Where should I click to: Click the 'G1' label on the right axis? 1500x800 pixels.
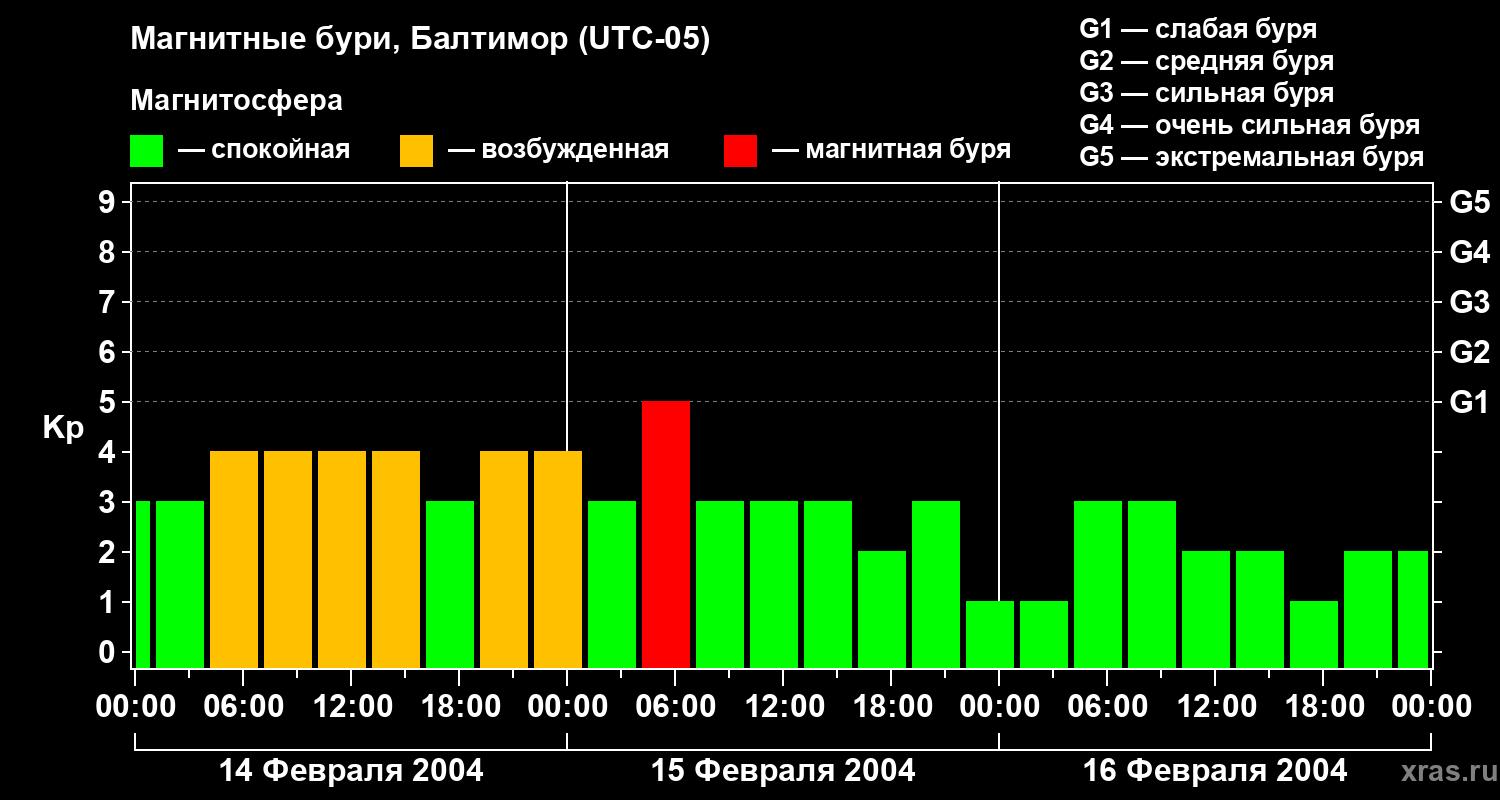(x=1469, y=402)
